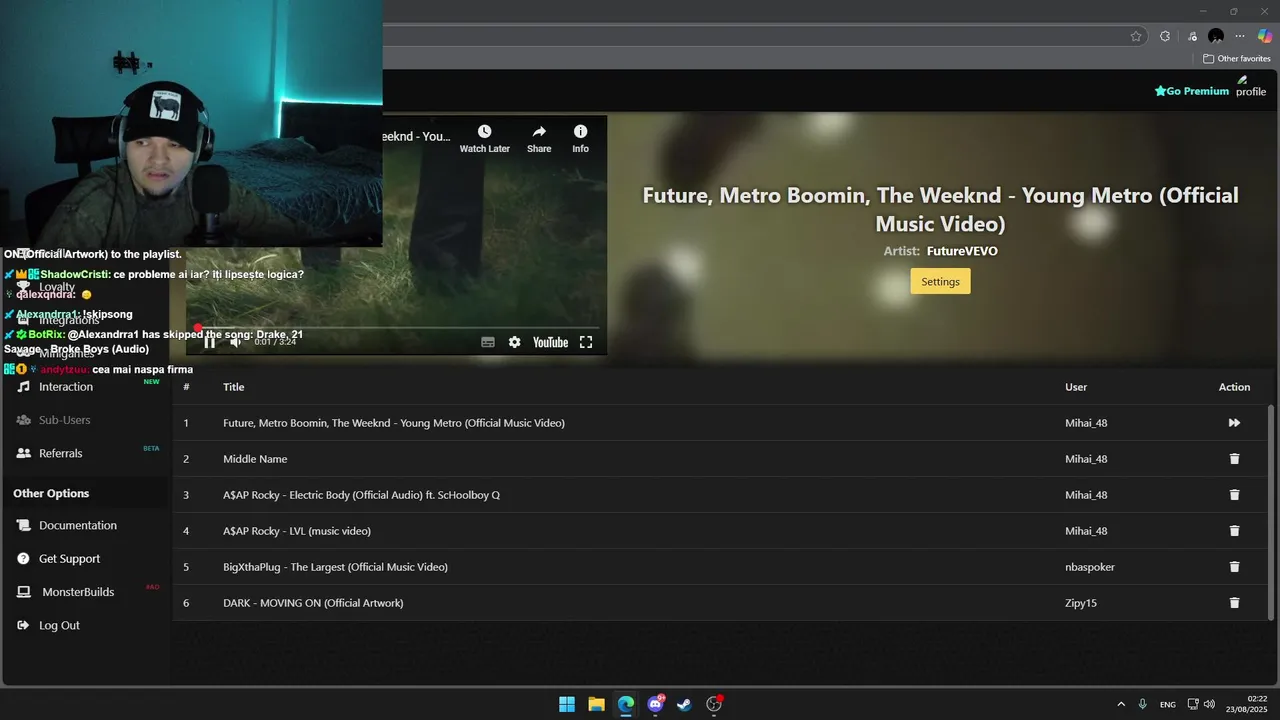The height and width of the screenshot is (720, 1280).
Task: Open Discord from the taskbar
Action: pyautogui.click(x=655, y=704)
